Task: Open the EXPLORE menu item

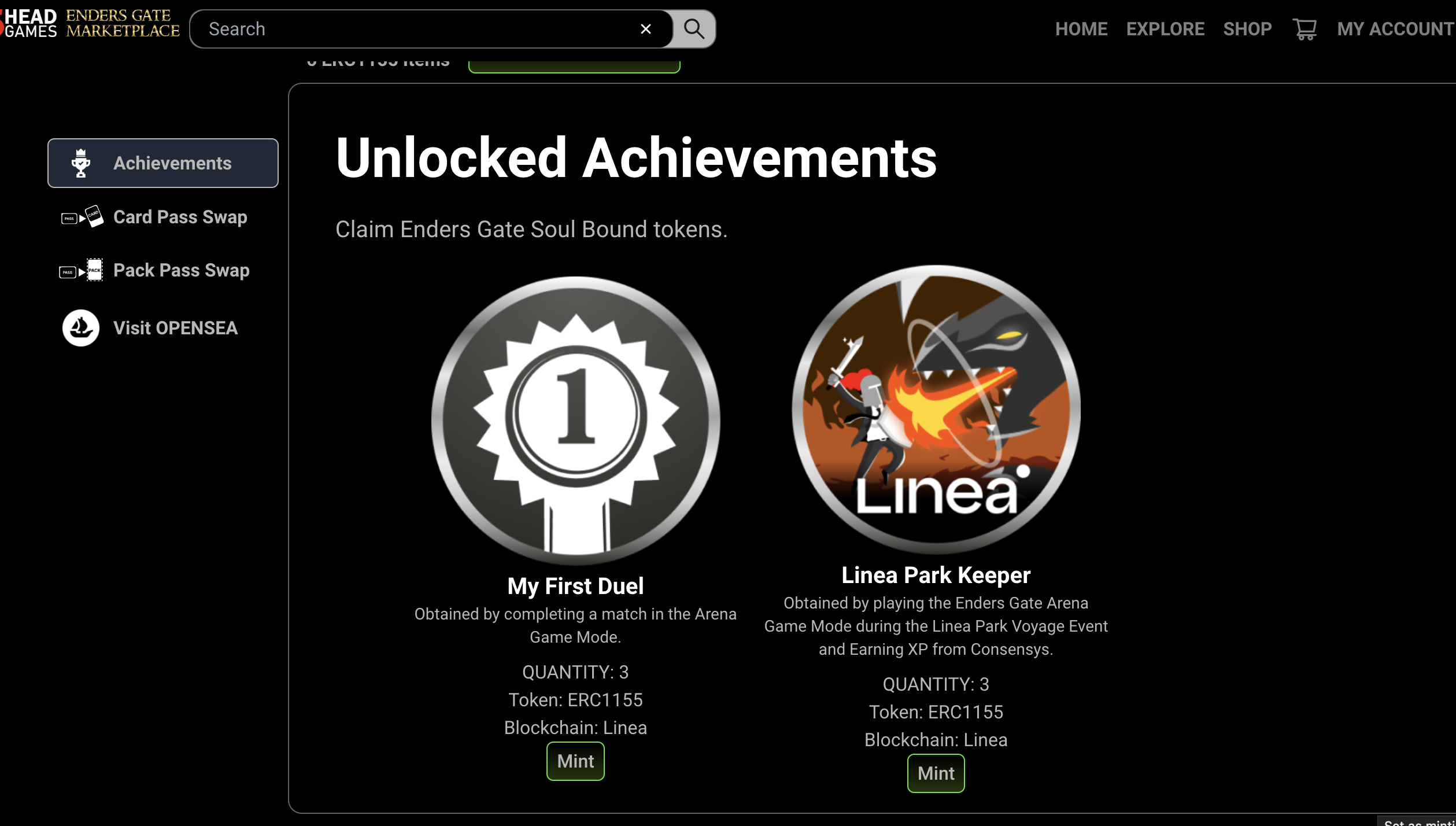Action: click(x=1165, y=29)
